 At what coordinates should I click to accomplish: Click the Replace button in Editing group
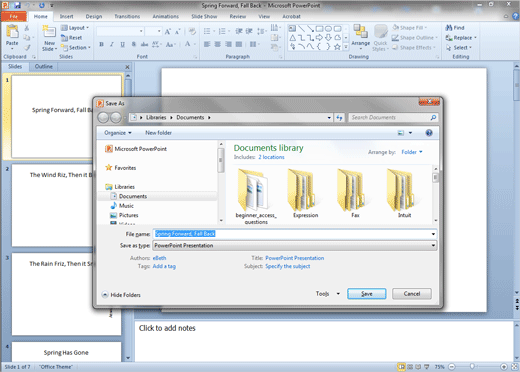[461, 38]
